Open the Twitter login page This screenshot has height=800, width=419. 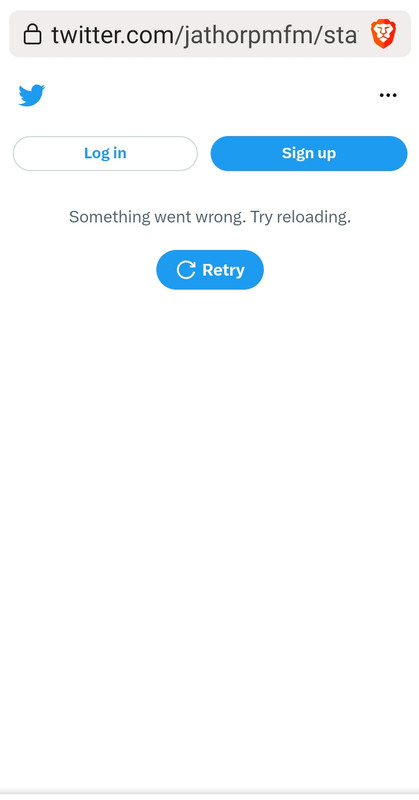105,154
